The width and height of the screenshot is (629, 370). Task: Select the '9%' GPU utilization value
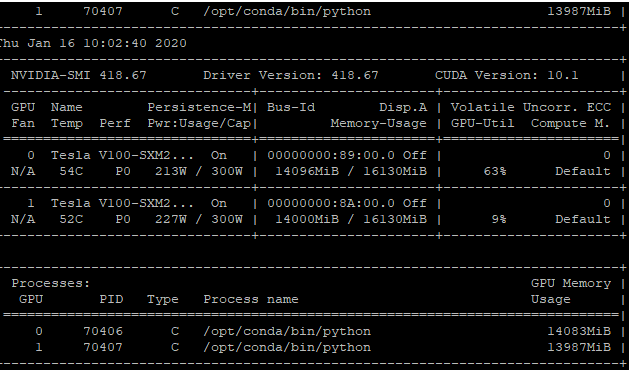pyautogui.click(x=499, y=220)
